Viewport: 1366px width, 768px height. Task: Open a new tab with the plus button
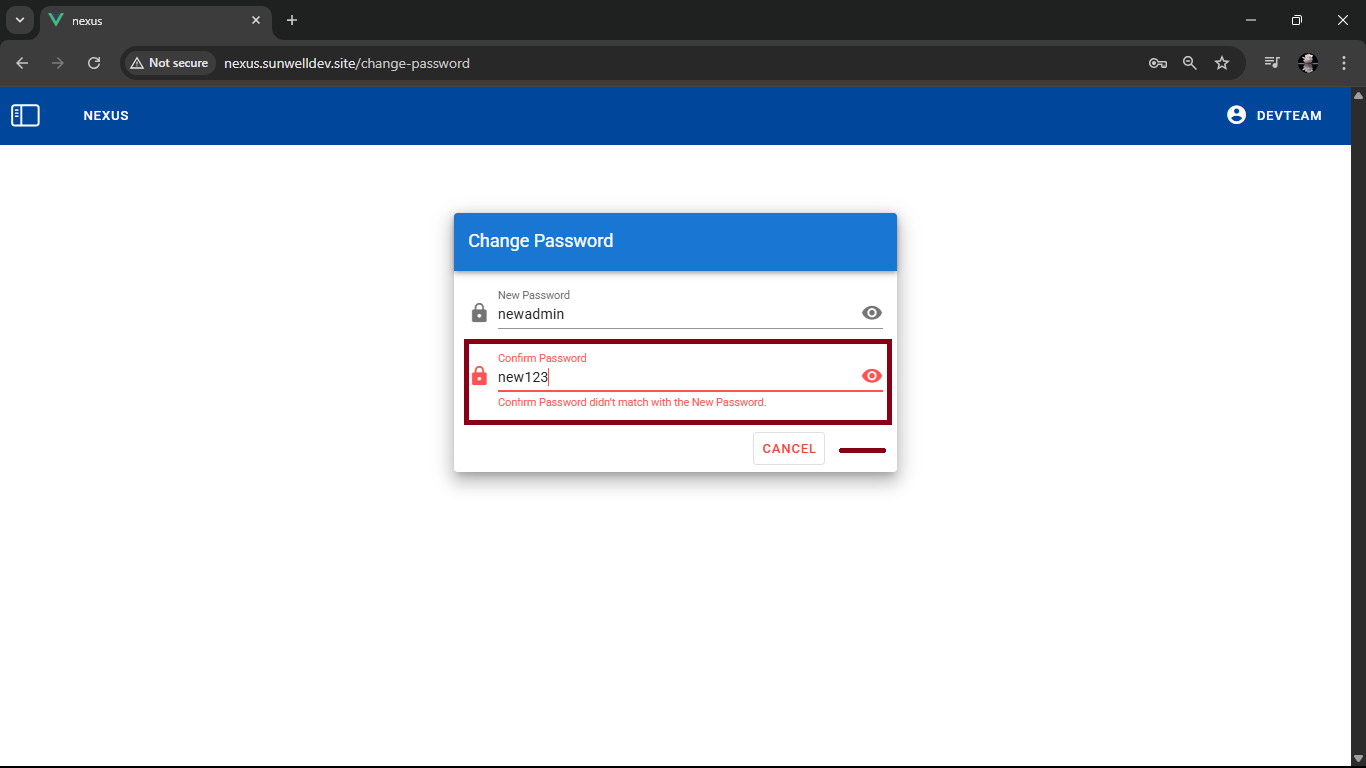coord(291,20)
